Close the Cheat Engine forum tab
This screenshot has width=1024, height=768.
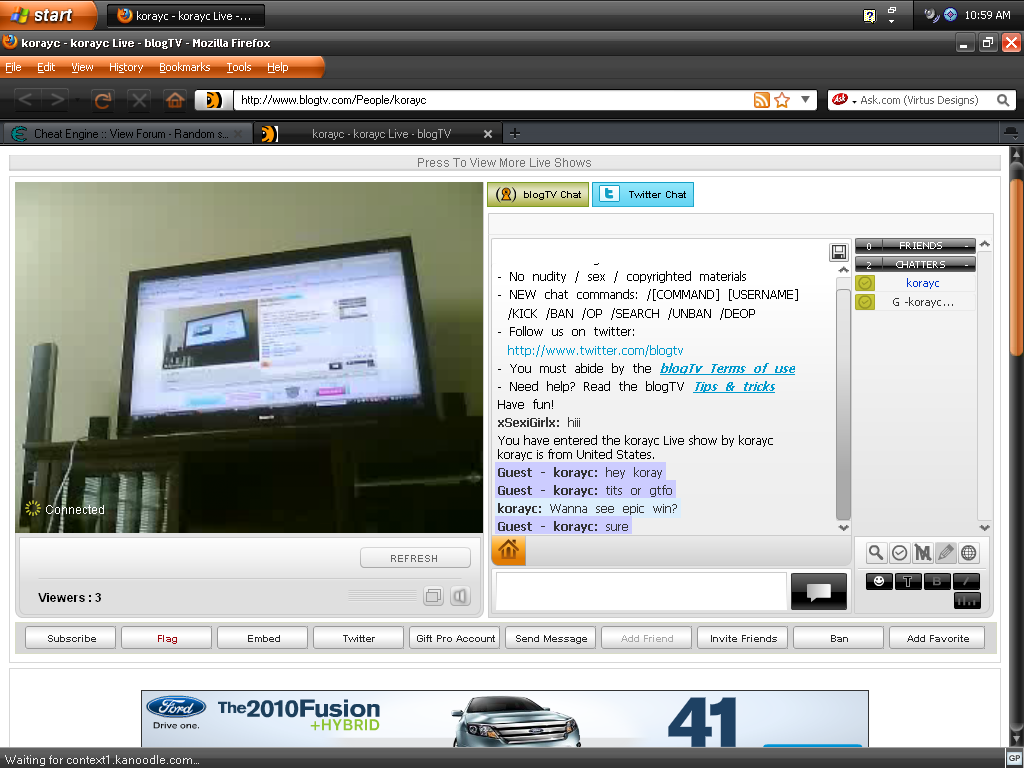tap(238, 134)
